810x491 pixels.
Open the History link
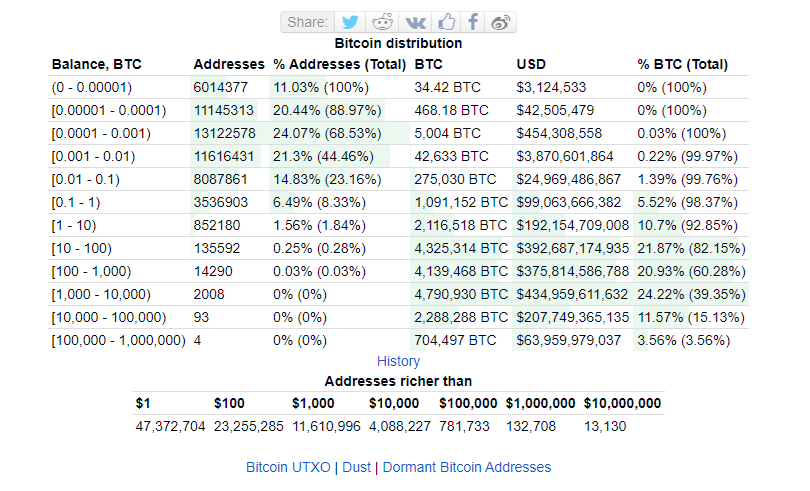398,361
